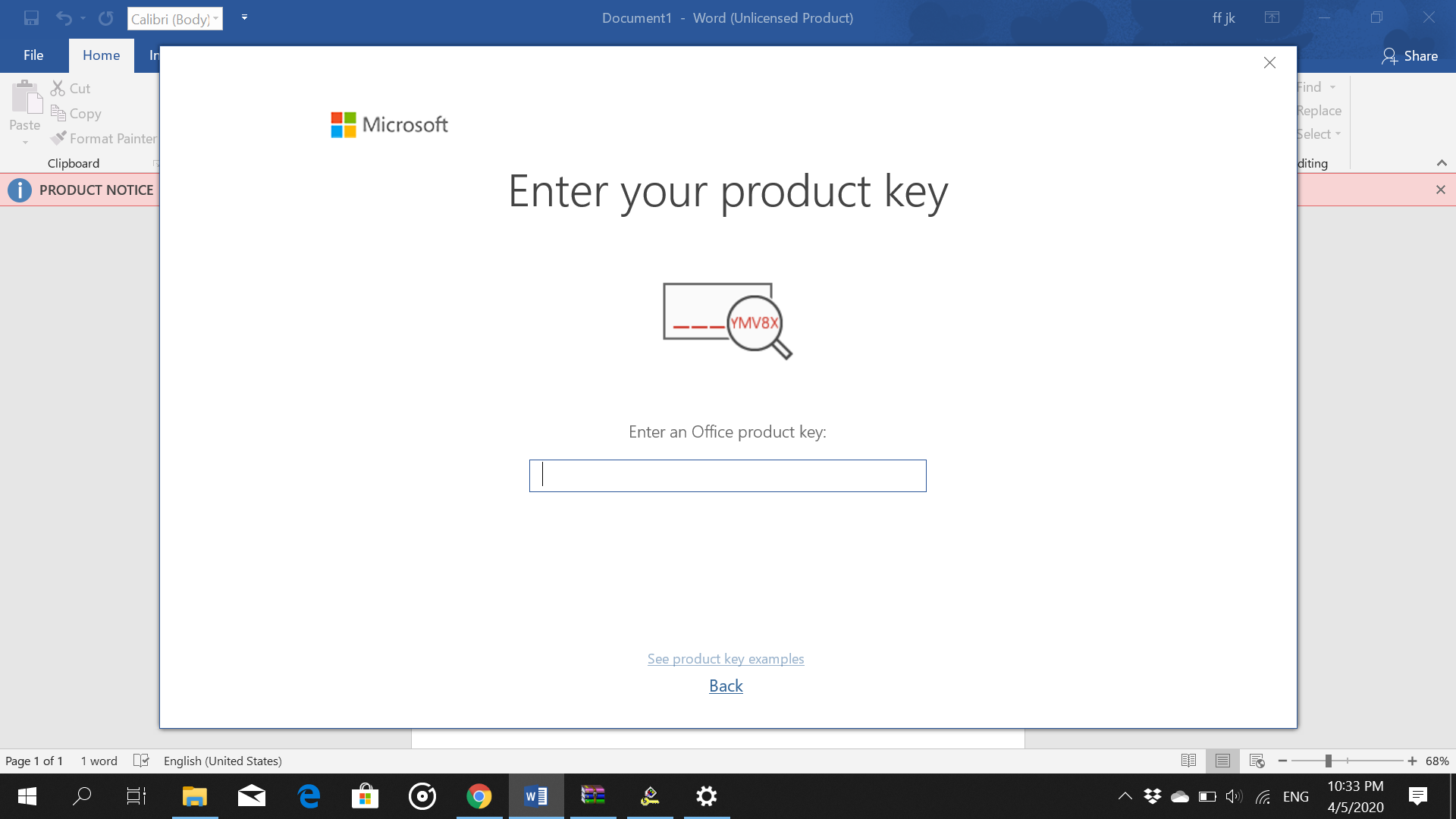
Task: Open the Windows Start menu
Action: (27, 796)
